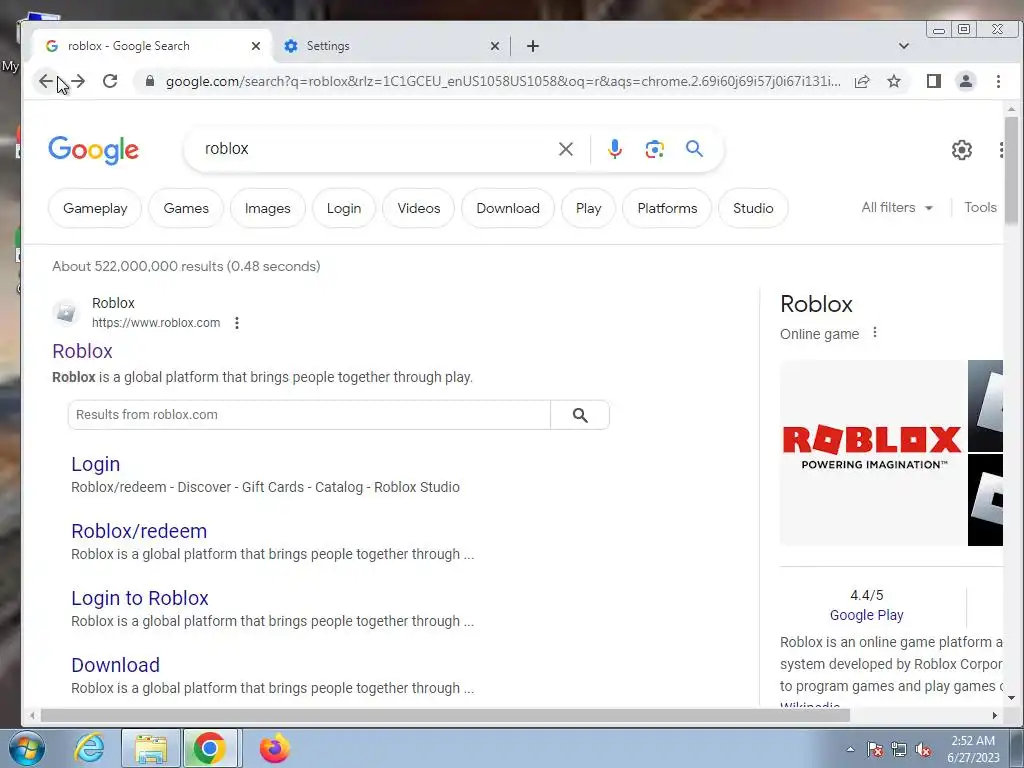Click the Roblox site favicon
Viewport: 1024px width, 768px height.
click(66, 313)
